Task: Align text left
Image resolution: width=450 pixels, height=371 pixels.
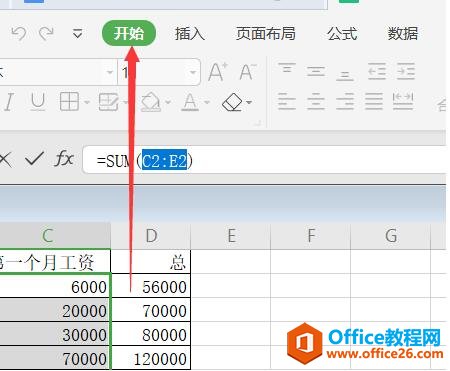Action: [287, 101]
